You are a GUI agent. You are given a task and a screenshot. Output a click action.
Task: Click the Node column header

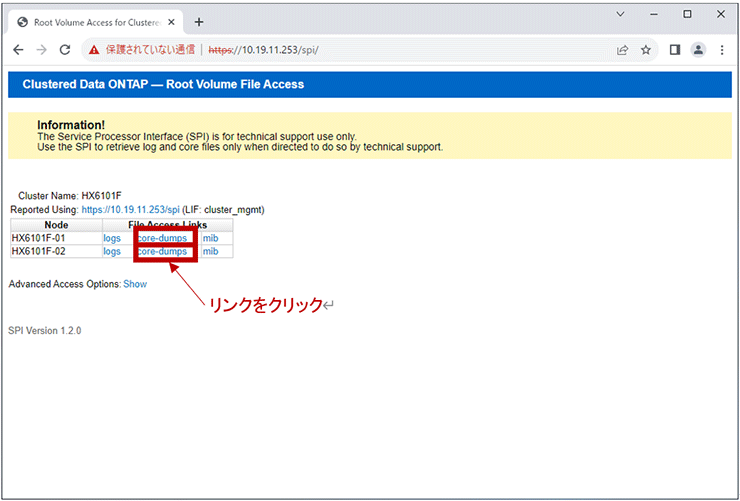point(56,225)
